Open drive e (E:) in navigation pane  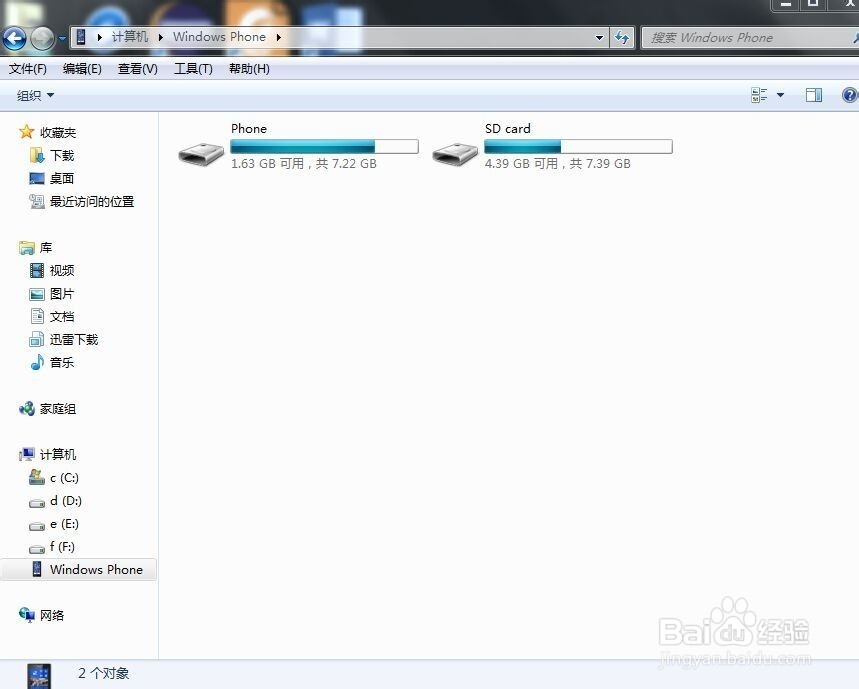coord(65,524)
